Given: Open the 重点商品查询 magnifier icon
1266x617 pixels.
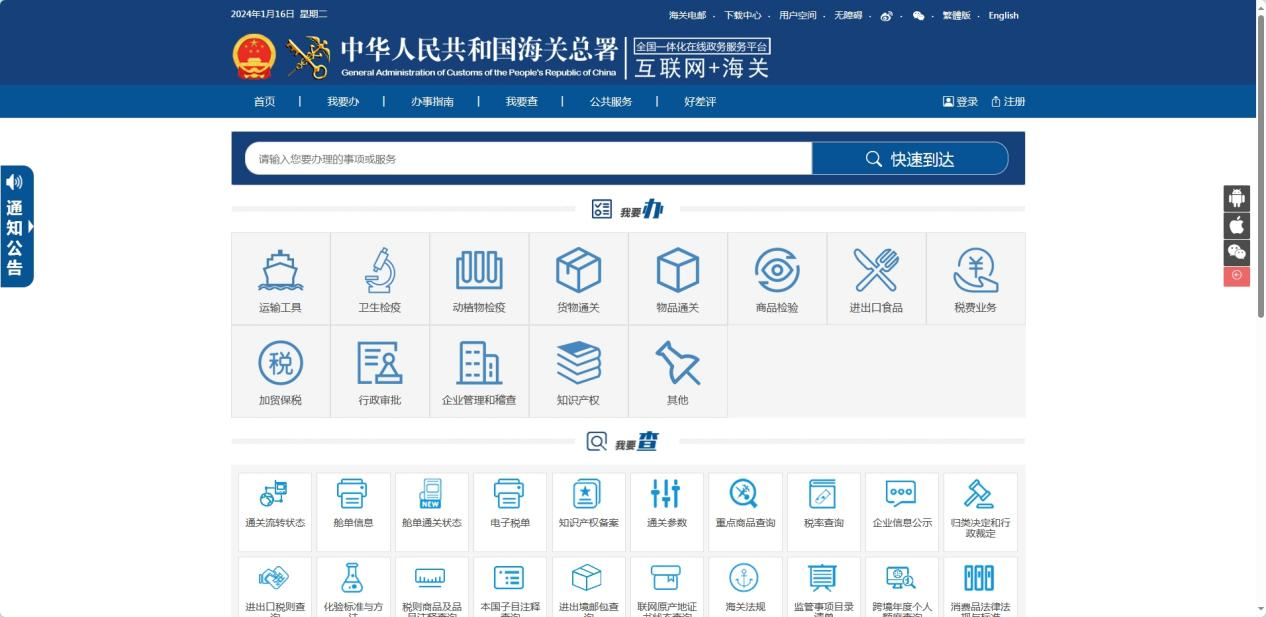Looking at the screenshot, I should 744,494.
